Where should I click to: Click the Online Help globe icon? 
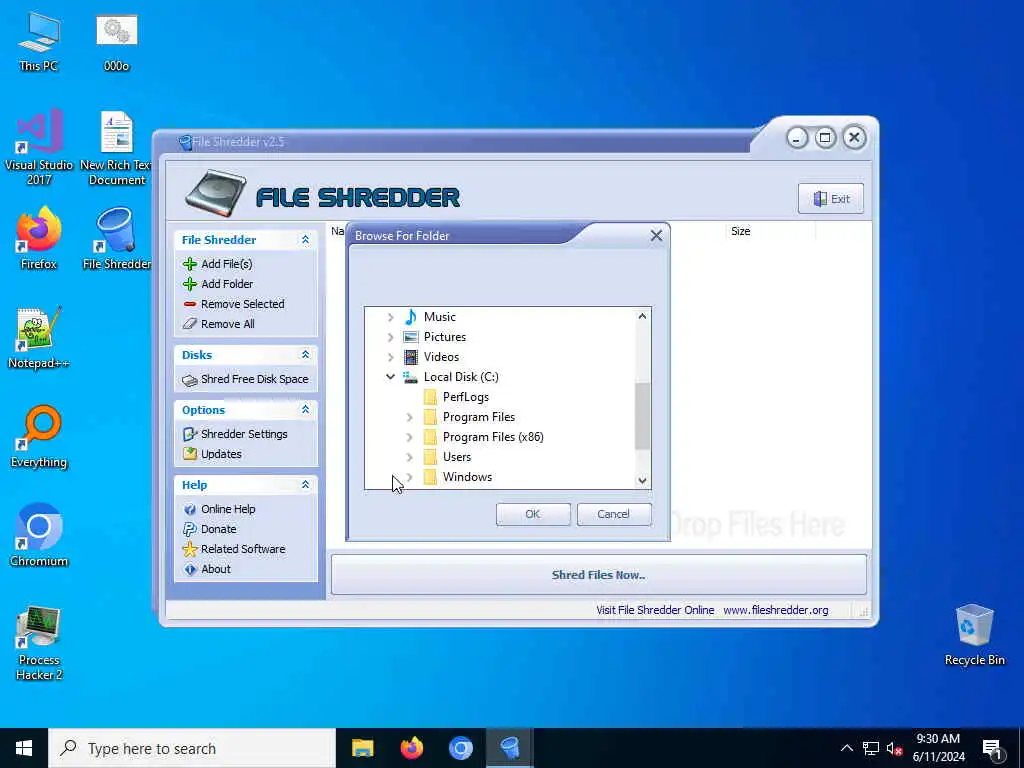pos(189,509)
